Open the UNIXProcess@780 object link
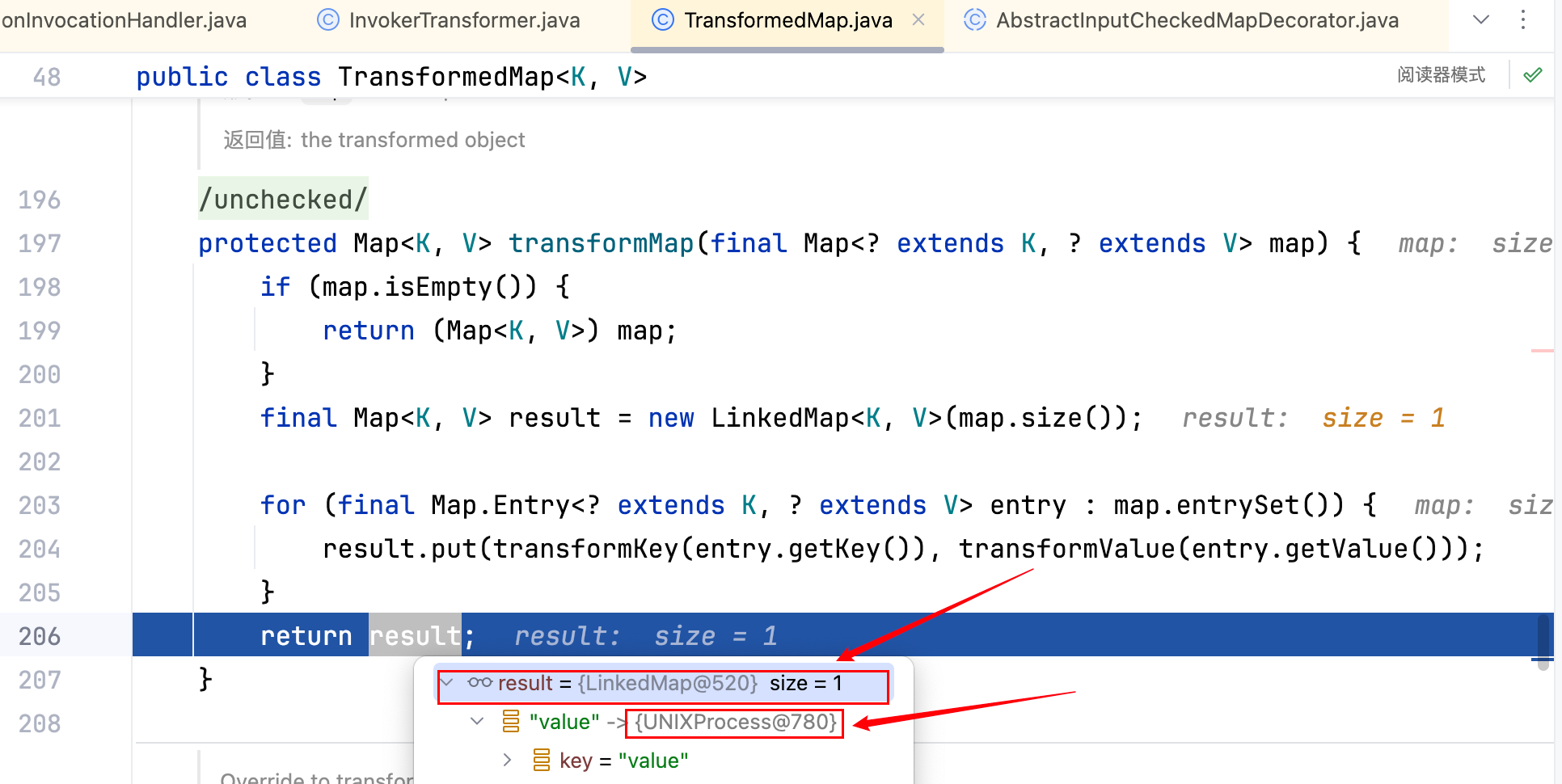The height and width of the screenshot is (784, 1562). pyautogui.click(x=735, y=722)
